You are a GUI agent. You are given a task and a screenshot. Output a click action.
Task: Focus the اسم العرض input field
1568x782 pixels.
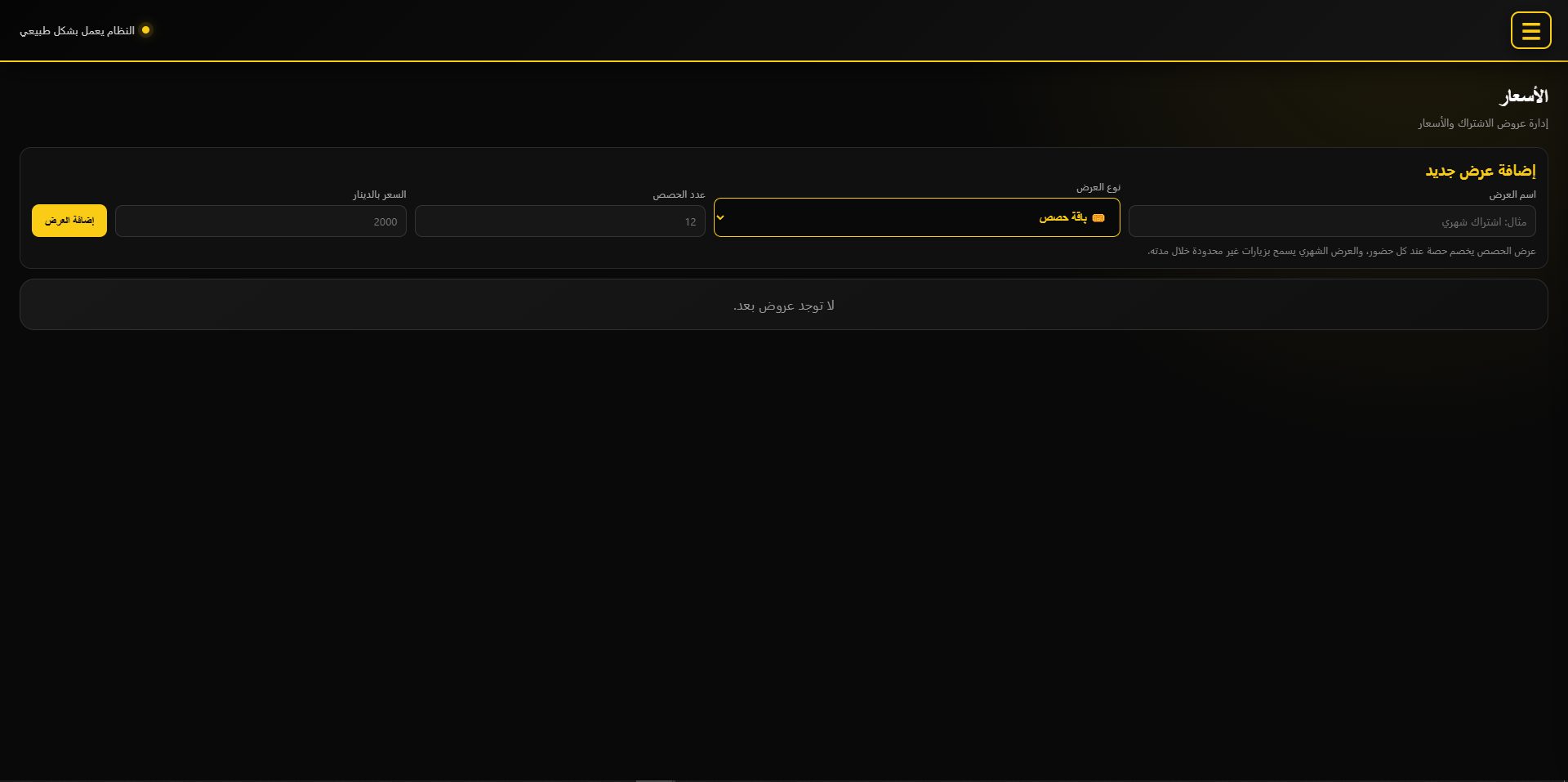[x=1332, y=221]
